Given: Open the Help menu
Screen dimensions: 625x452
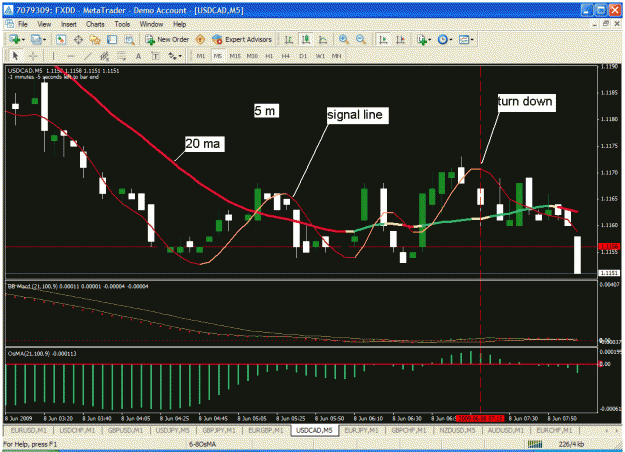Looking at the screenshot, I should 179,24.
